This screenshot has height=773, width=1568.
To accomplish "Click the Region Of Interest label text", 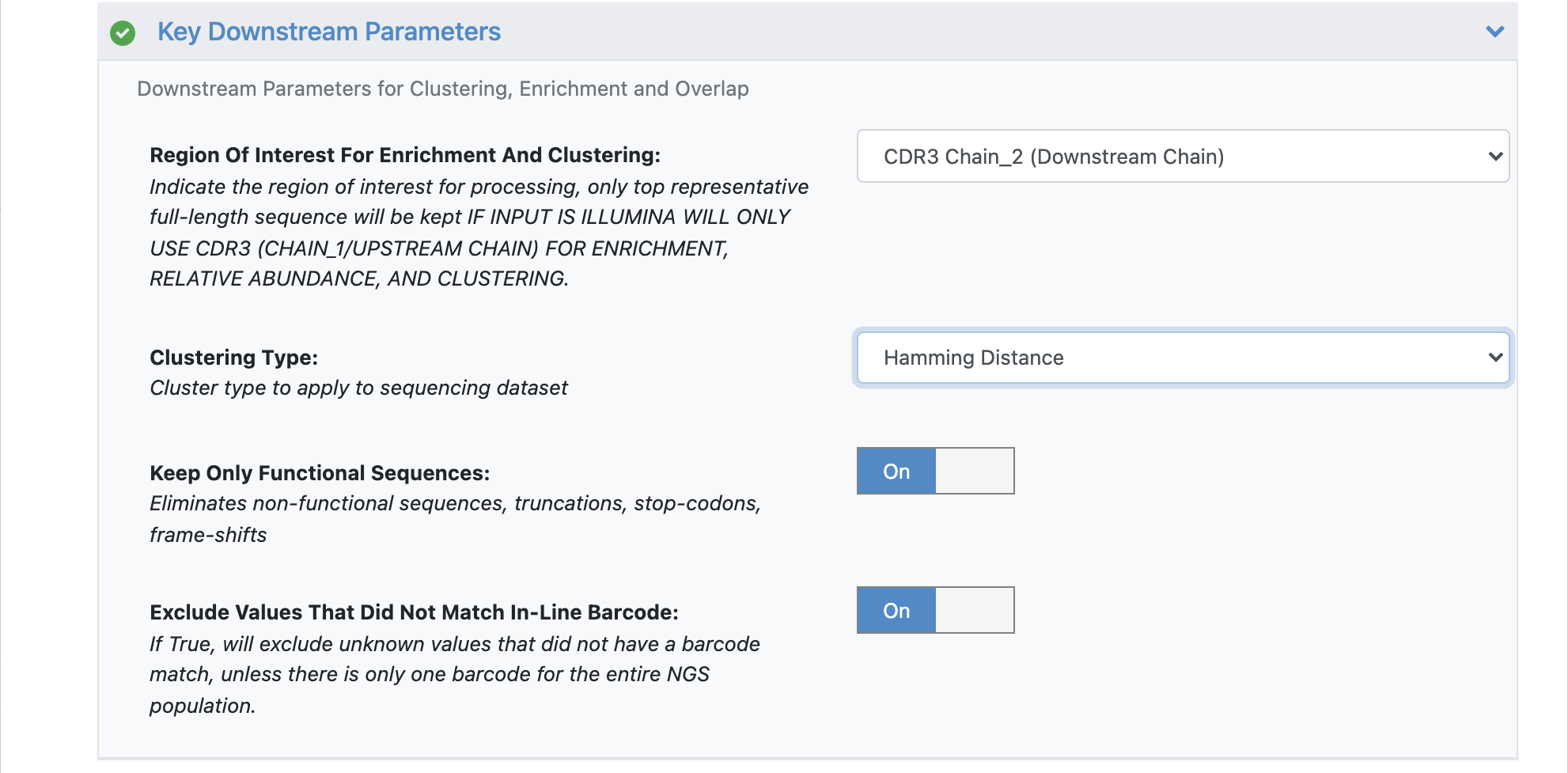I will (x=405, y=155).
